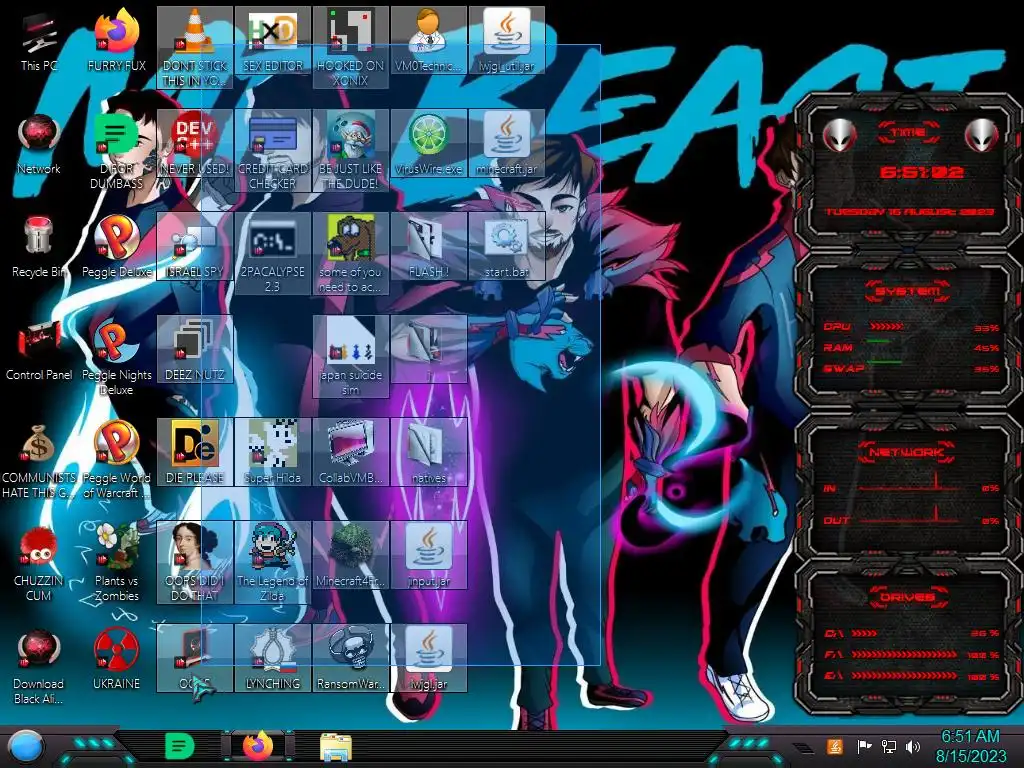The height and width of the screenshot is (768, 1024).
Task: Open the Control Panel shortcut
Action: click(39, 351)
